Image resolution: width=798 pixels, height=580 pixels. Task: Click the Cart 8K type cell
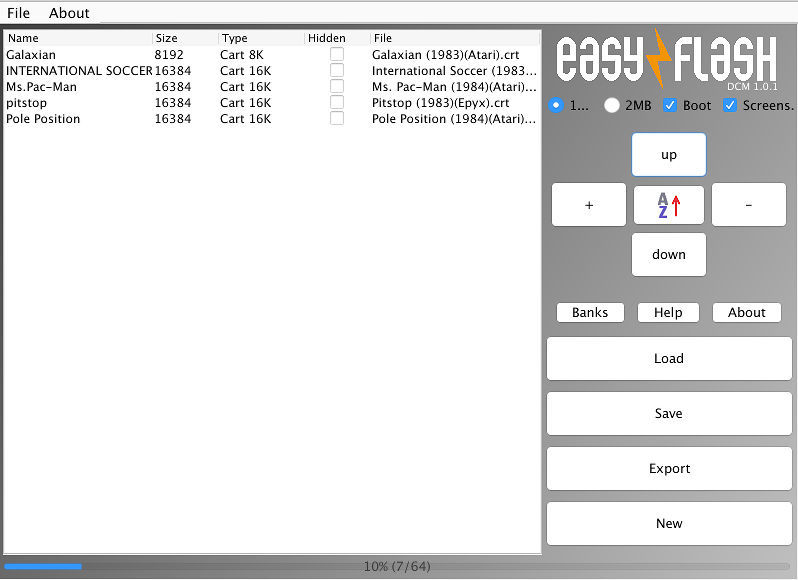point(242,55)
